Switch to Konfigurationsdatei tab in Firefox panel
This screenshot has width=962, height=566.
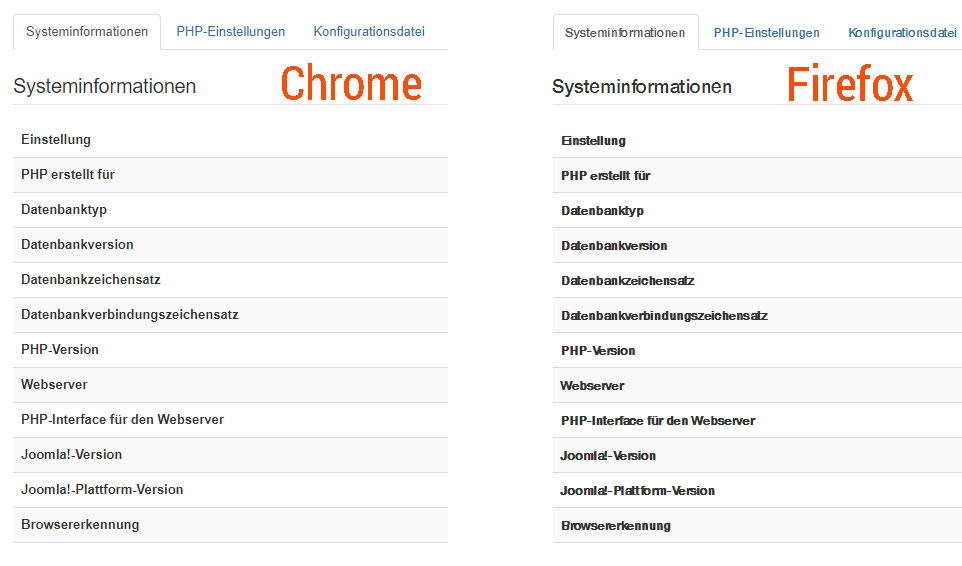point(902,33)
